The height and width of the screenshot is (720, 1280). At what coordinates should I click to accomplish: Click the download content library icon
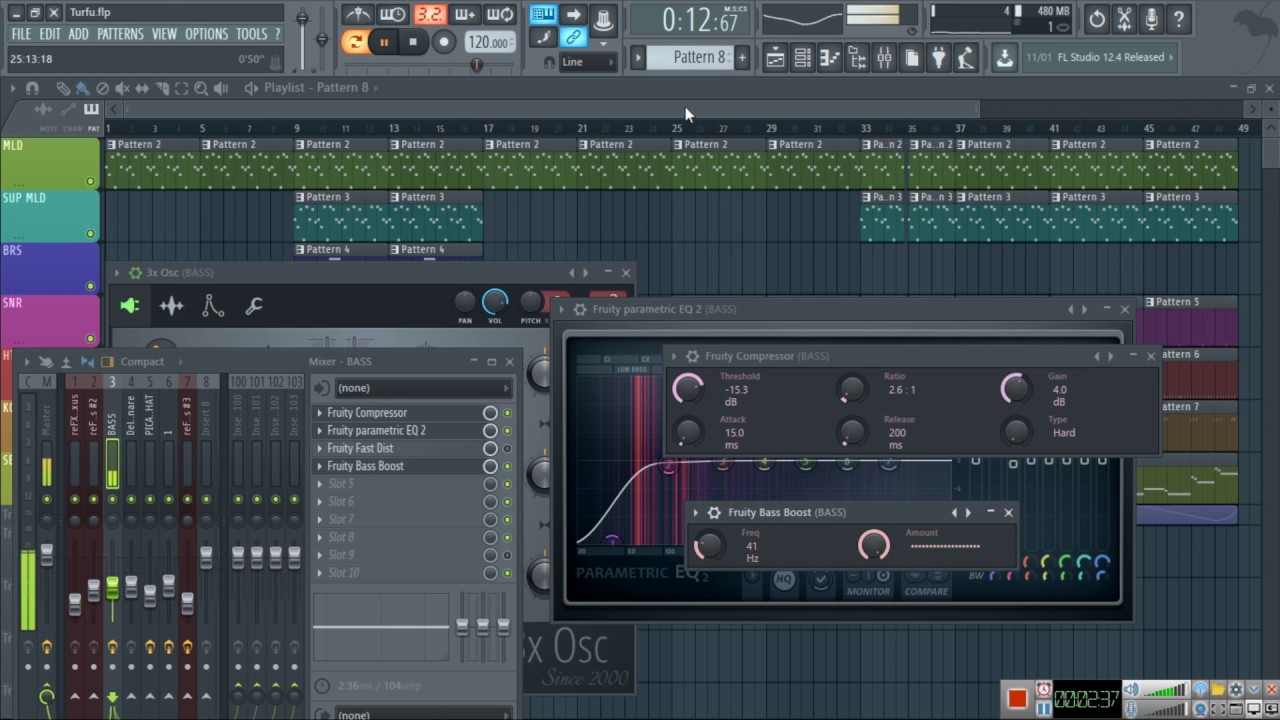(x=1004, y=58)
